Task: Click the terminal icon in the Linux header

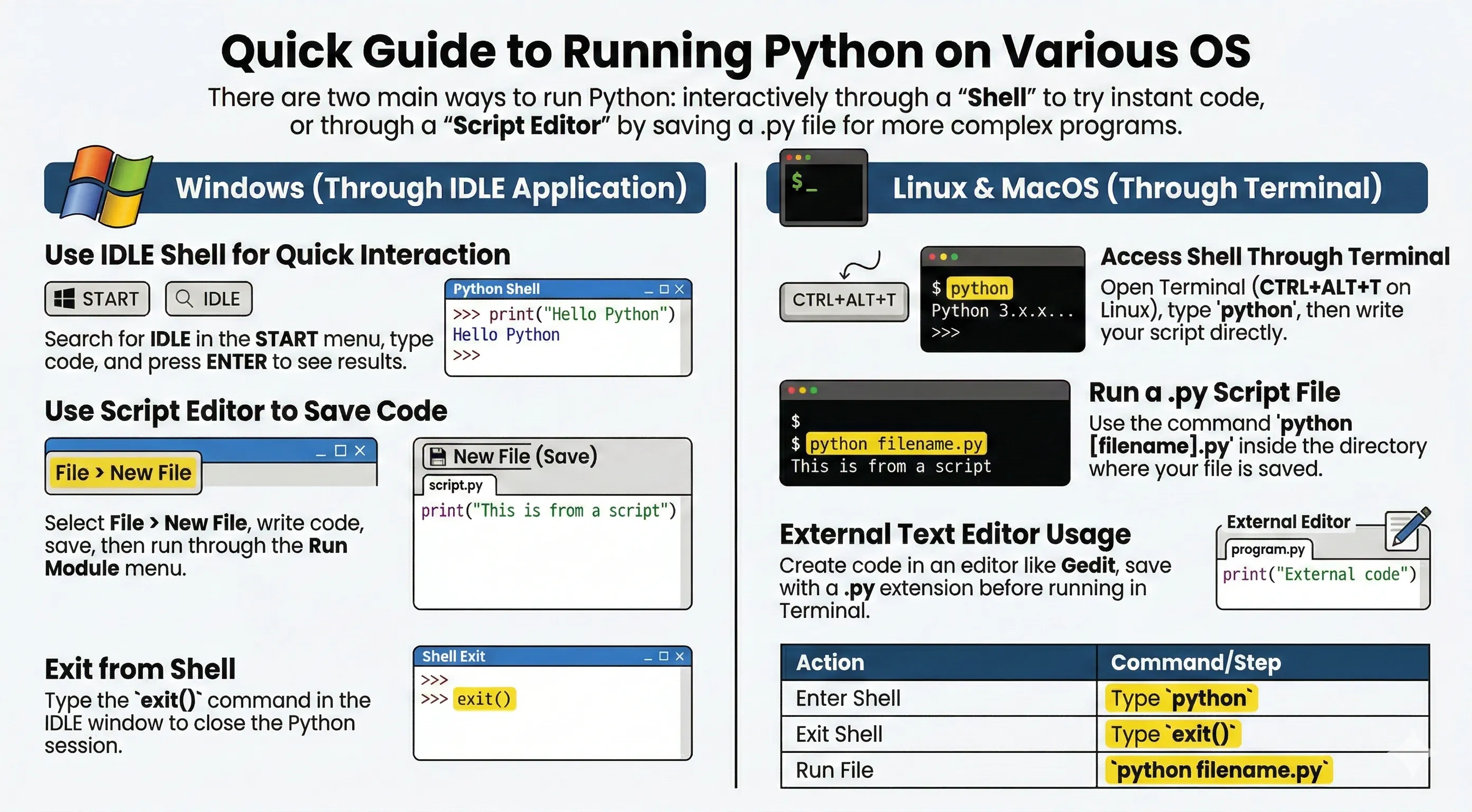Action: point(823,188)
